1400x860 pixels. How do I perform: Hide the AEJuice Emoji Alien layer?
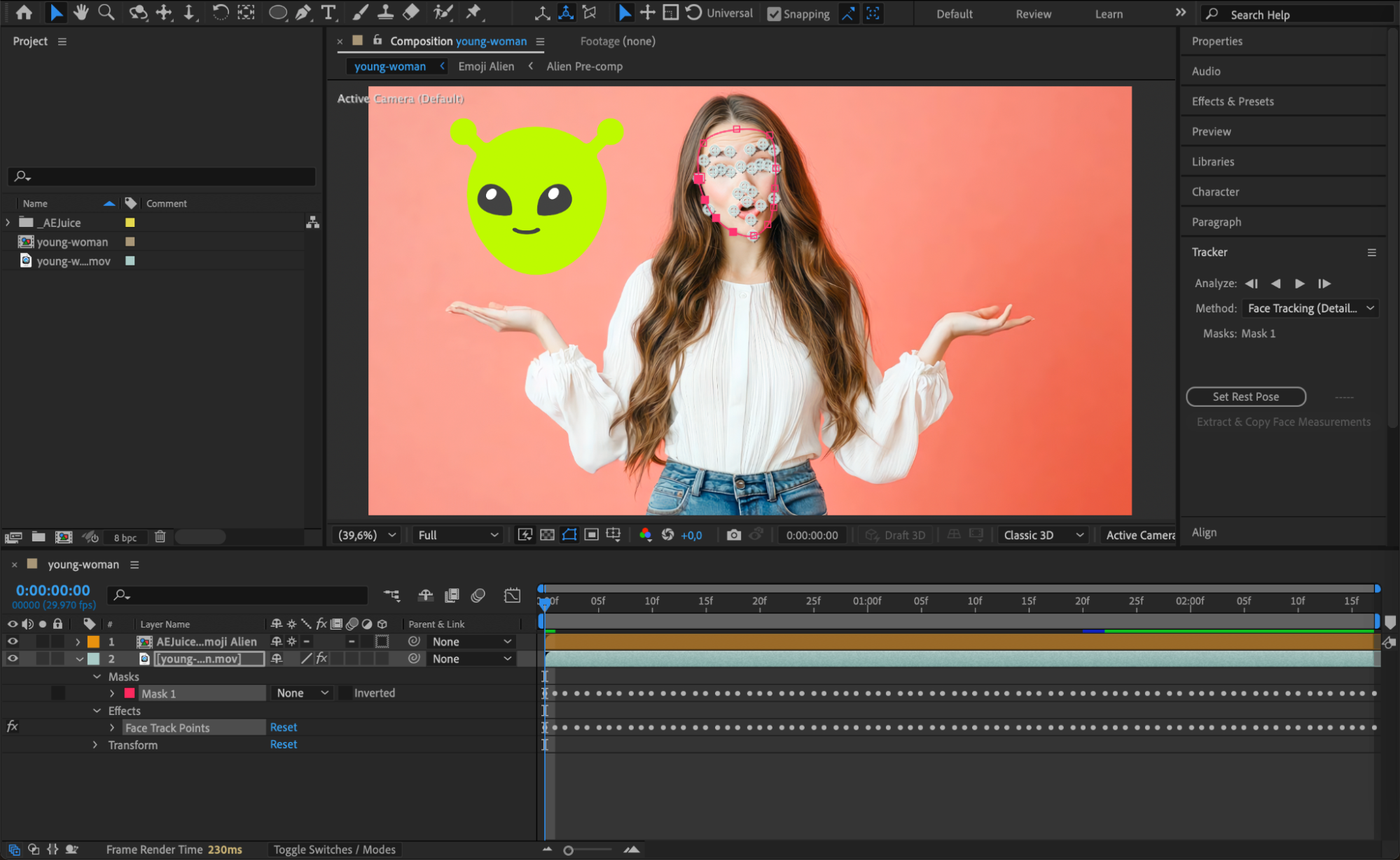[x=13, y=641]
